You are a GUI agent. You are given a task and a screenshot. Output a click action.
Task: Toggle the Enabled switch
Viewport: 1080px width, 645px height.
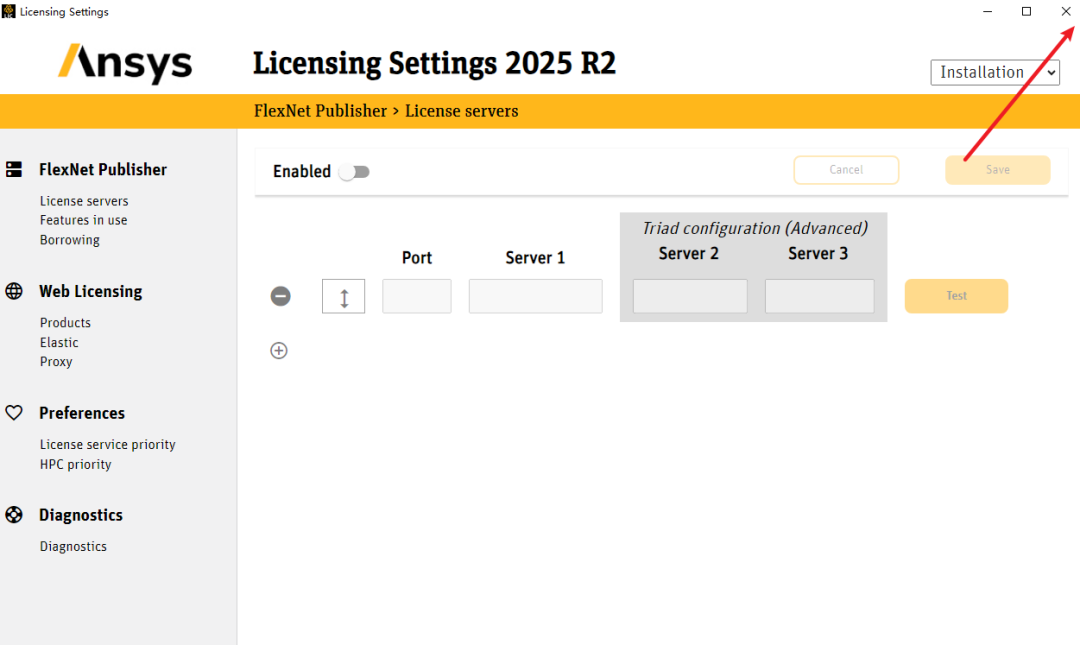pyautogui.click(x=355, y=172)
